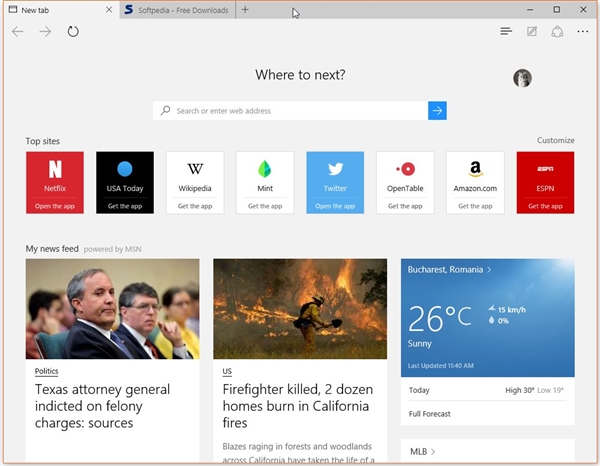Click the Back navigation arrow
Image resolution: width=600 pixels, height=466 pixels.
tap(18, 32)
